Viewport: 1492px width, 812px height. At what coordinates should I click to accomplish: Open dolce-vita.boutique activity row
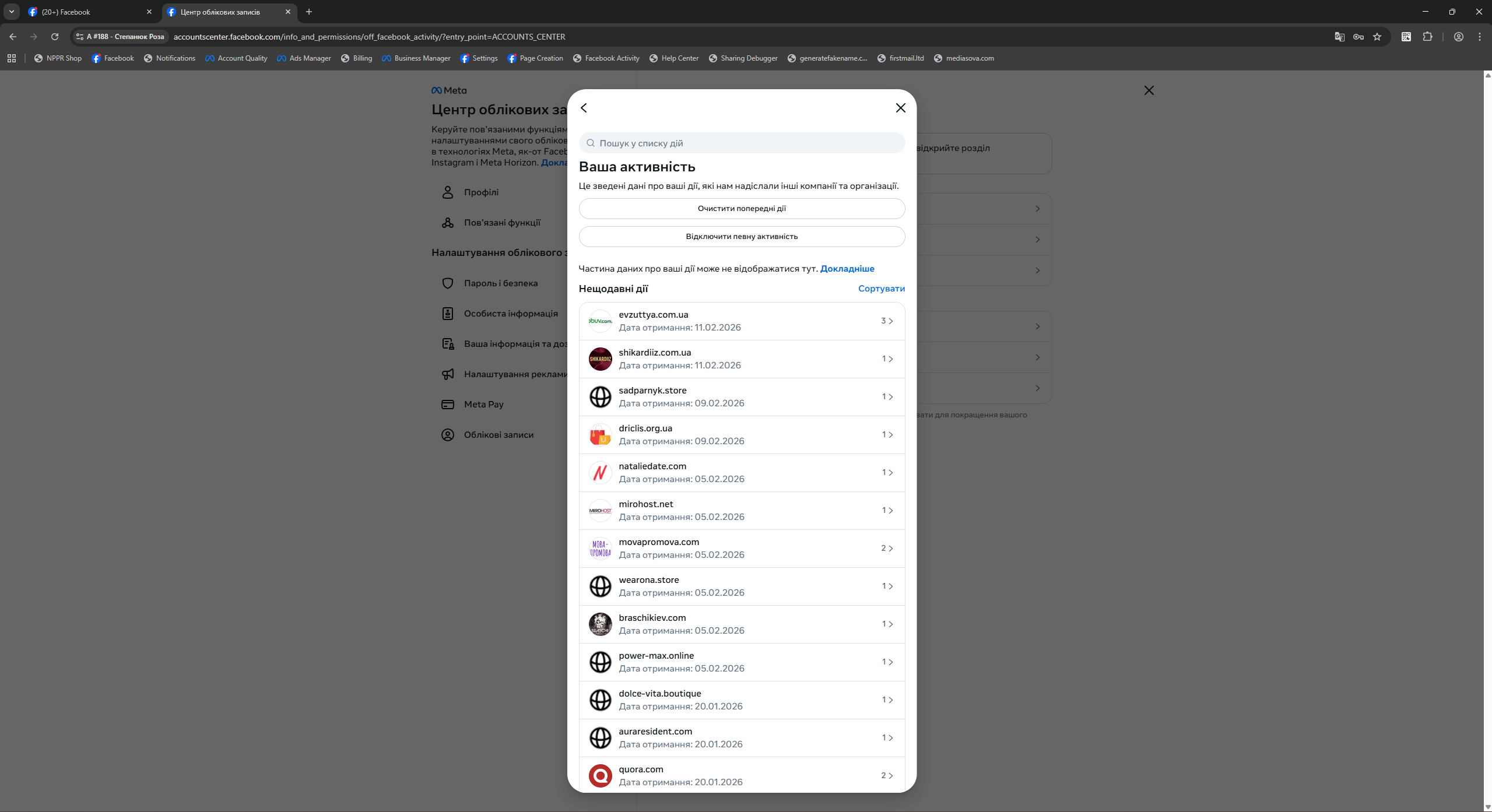(742, 699)
